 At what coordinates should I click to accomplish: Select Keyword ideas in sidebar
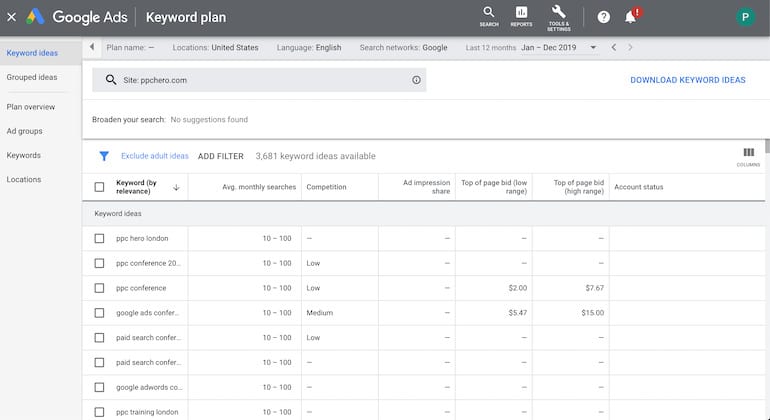[32, 53]
